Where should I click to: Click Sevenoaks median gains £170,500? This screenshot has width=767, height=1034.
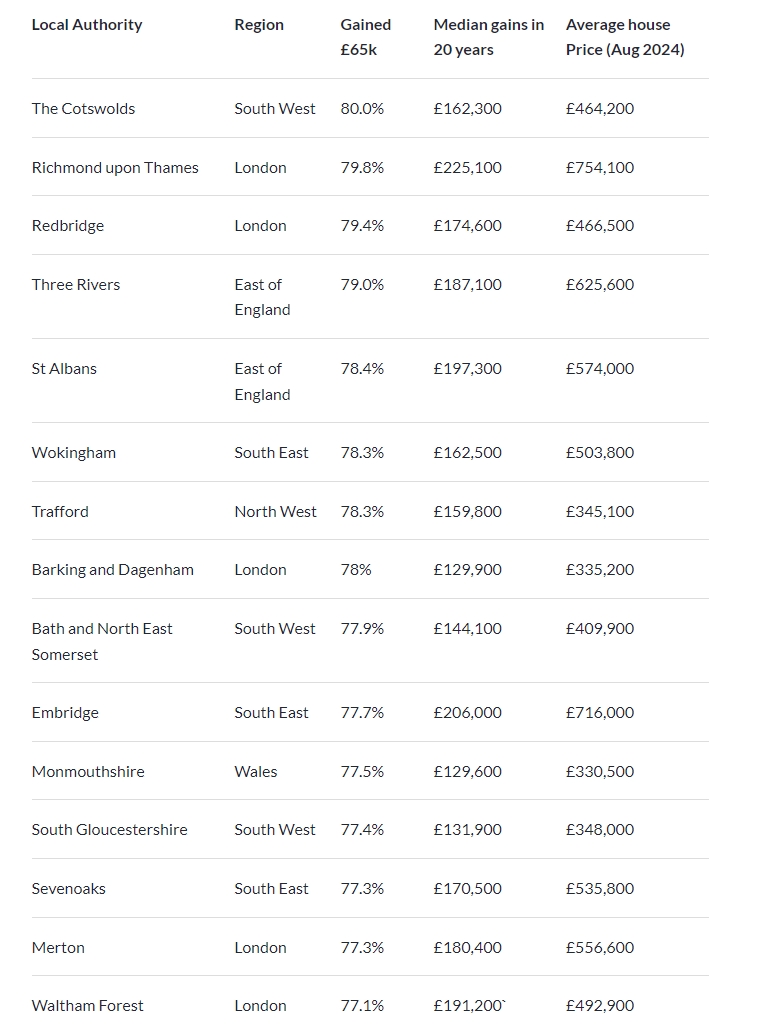(468, 889)
